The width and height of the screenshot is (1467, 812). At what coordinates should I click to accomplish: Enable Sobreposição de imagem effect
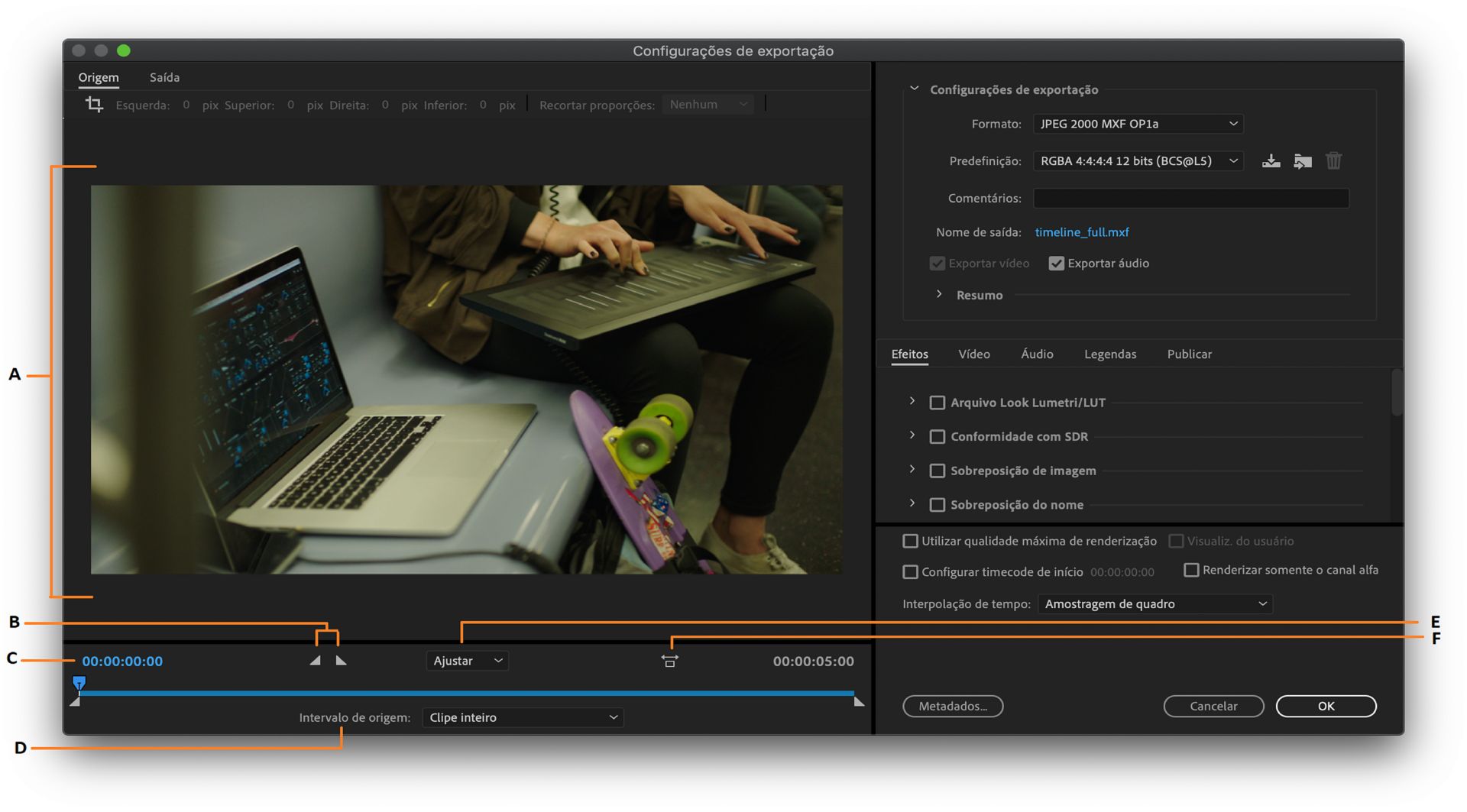(x=937, y=471)
